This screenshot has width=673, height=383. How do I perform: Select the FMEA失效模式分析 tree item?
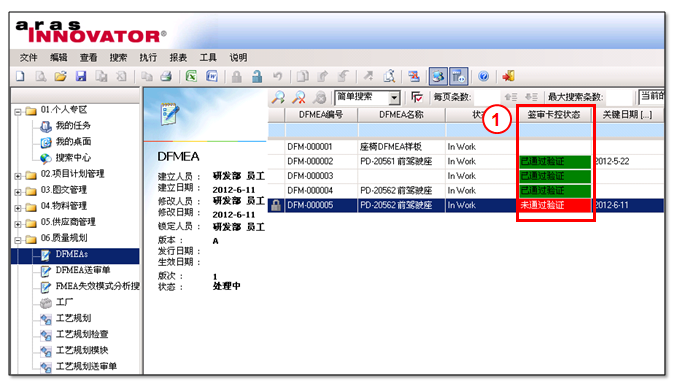[x=97, y=286]
